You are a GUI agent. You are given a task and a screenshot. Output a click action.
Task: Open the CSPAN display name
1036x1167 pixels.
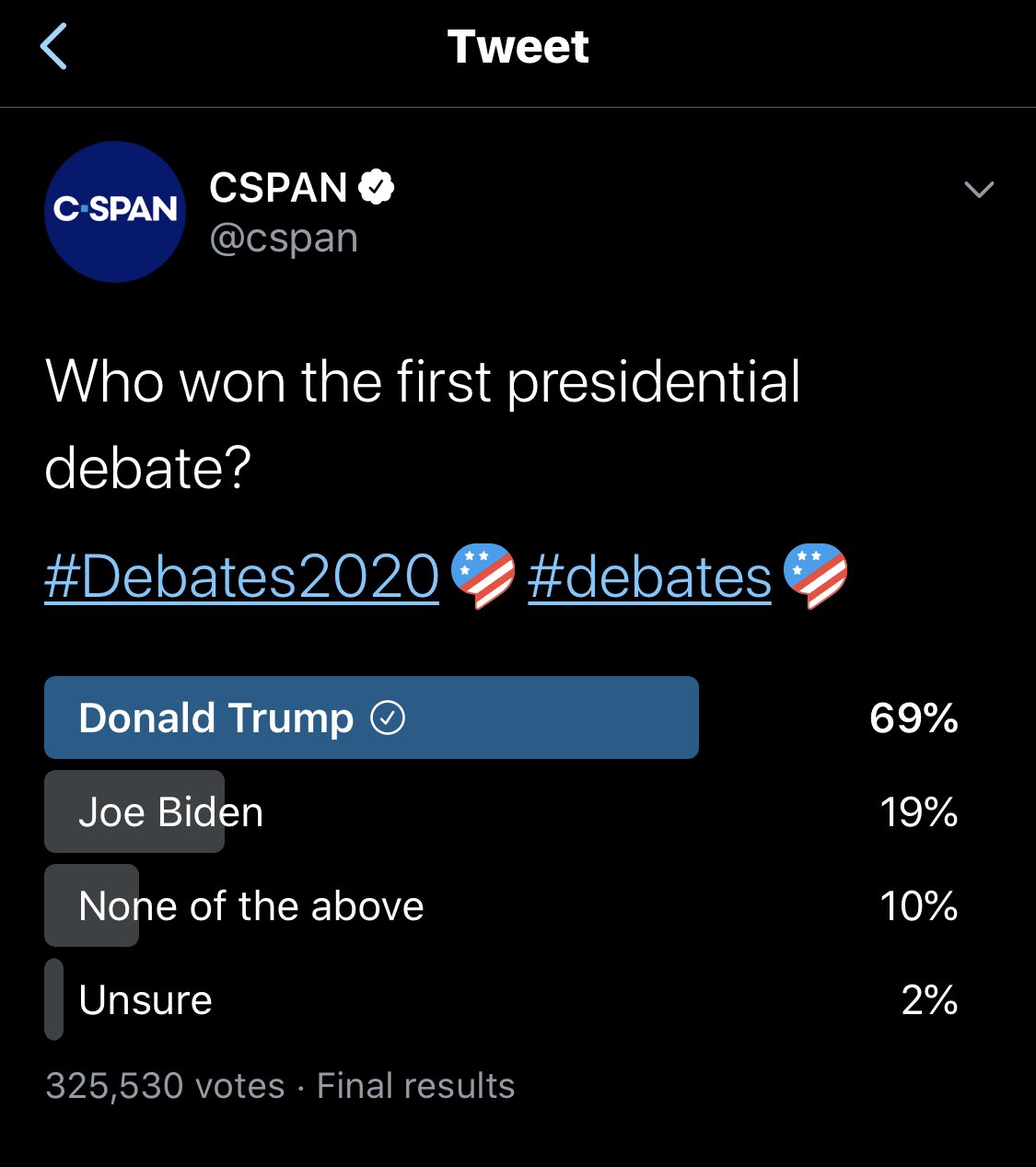278,188
